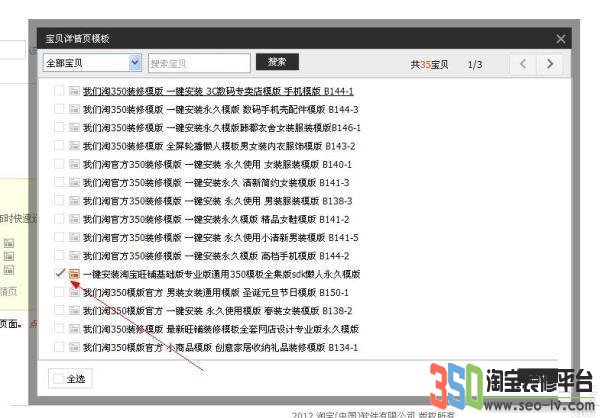This screenshot has width=600, height=418.
Task: Click the template icon beside the B140-1 item
Action: [x=74, y=164]
